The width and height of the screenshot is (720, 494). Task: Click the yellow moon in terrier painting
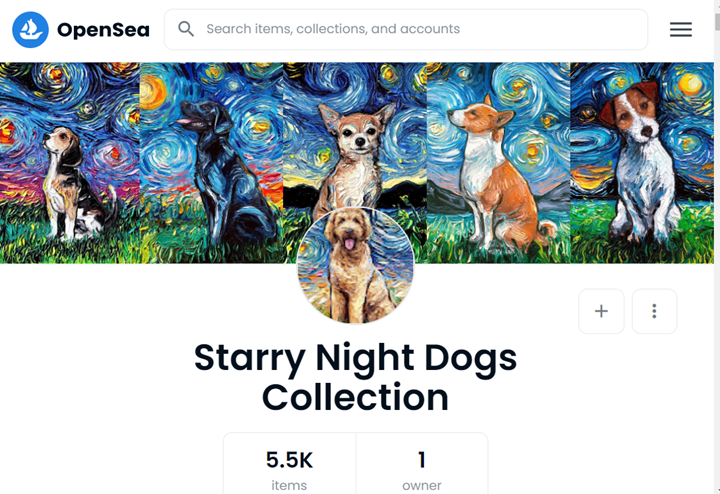click(x=690, y=86)
